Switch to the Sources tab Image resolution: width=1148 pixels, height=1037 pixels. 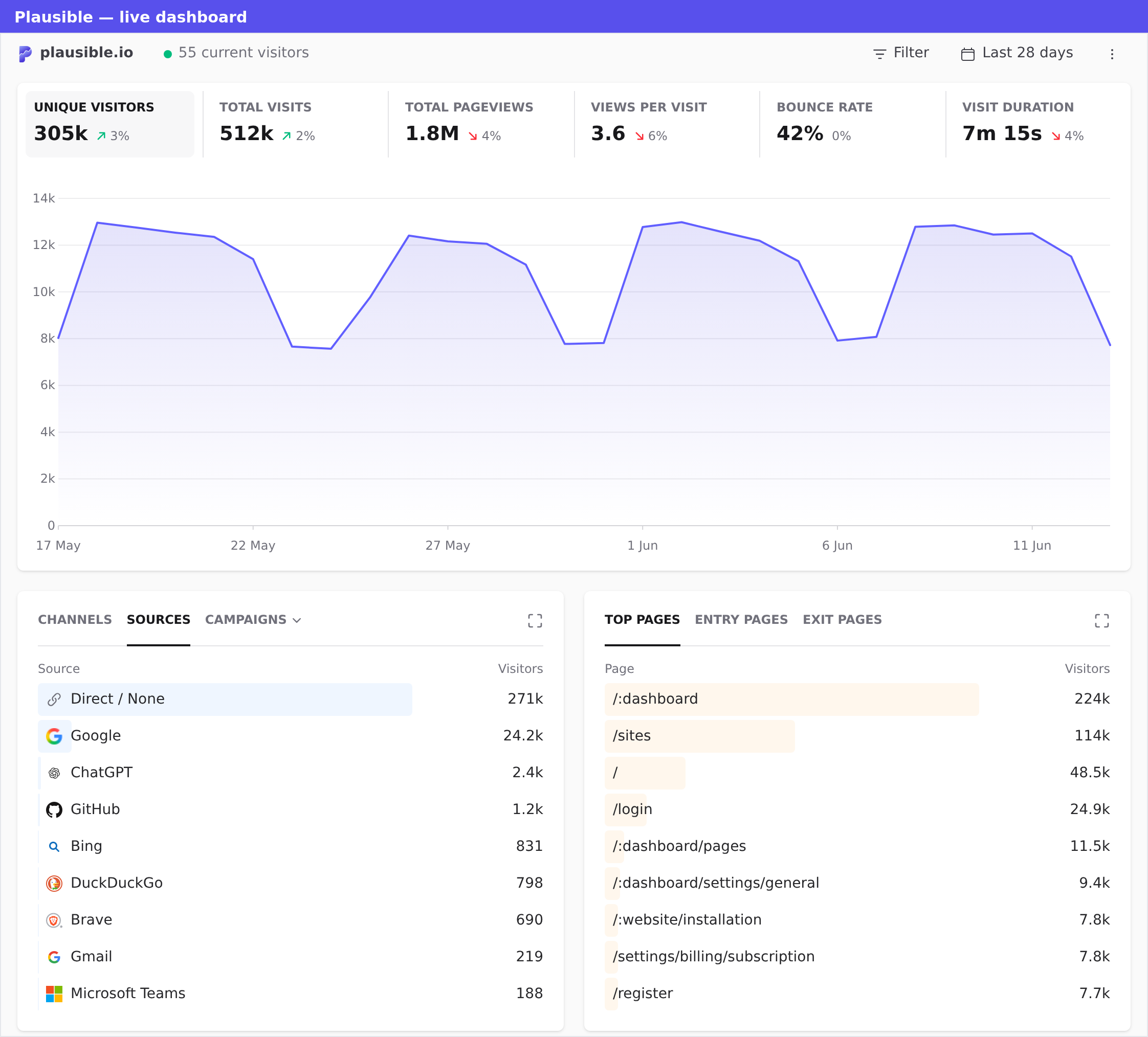point(158,619)
